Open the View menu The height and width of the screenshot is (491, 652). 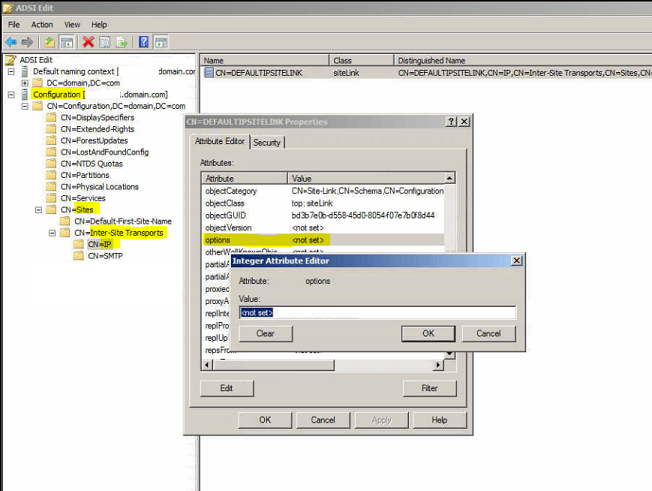(x=72, y=25)
